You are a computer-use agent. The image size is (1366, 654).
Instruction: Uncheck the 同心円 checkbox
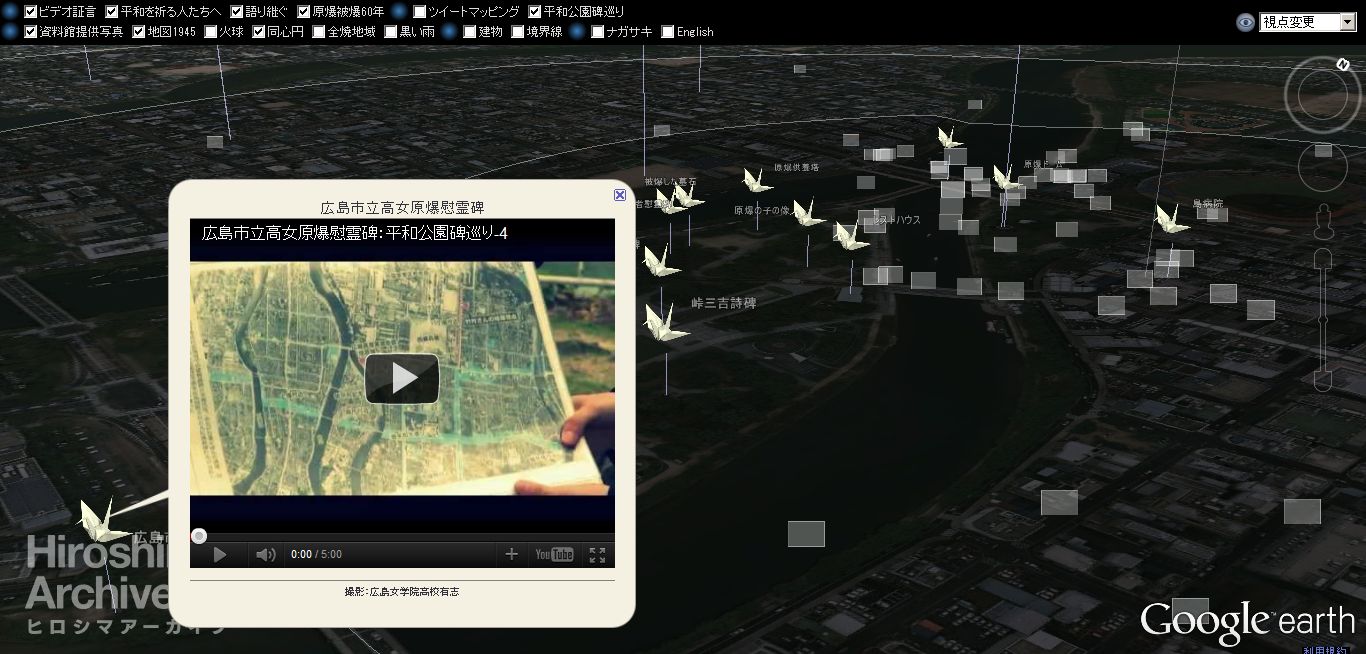coord(259,31)
